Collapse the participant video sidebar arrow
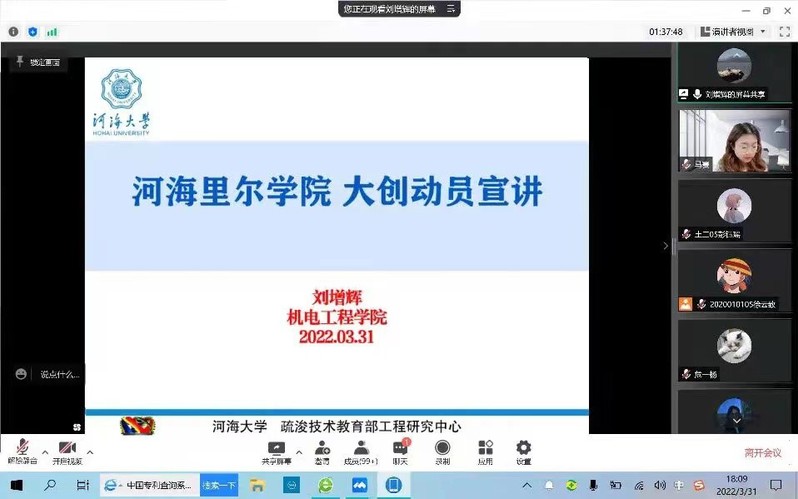Screen dimensions: 798x499 pos(667,246)
